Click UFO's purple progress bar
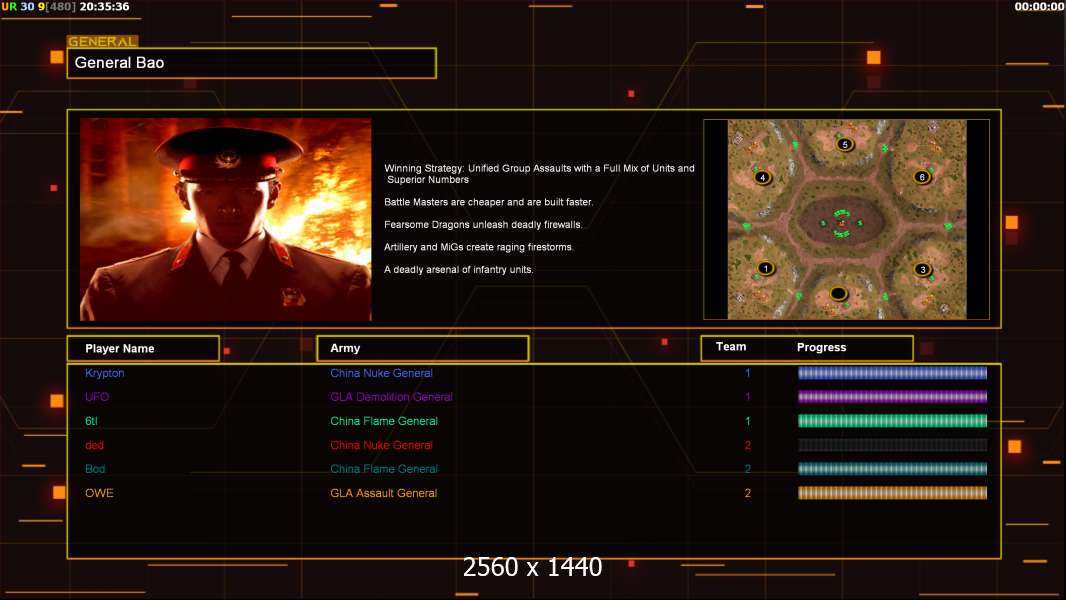 point(892,397)
